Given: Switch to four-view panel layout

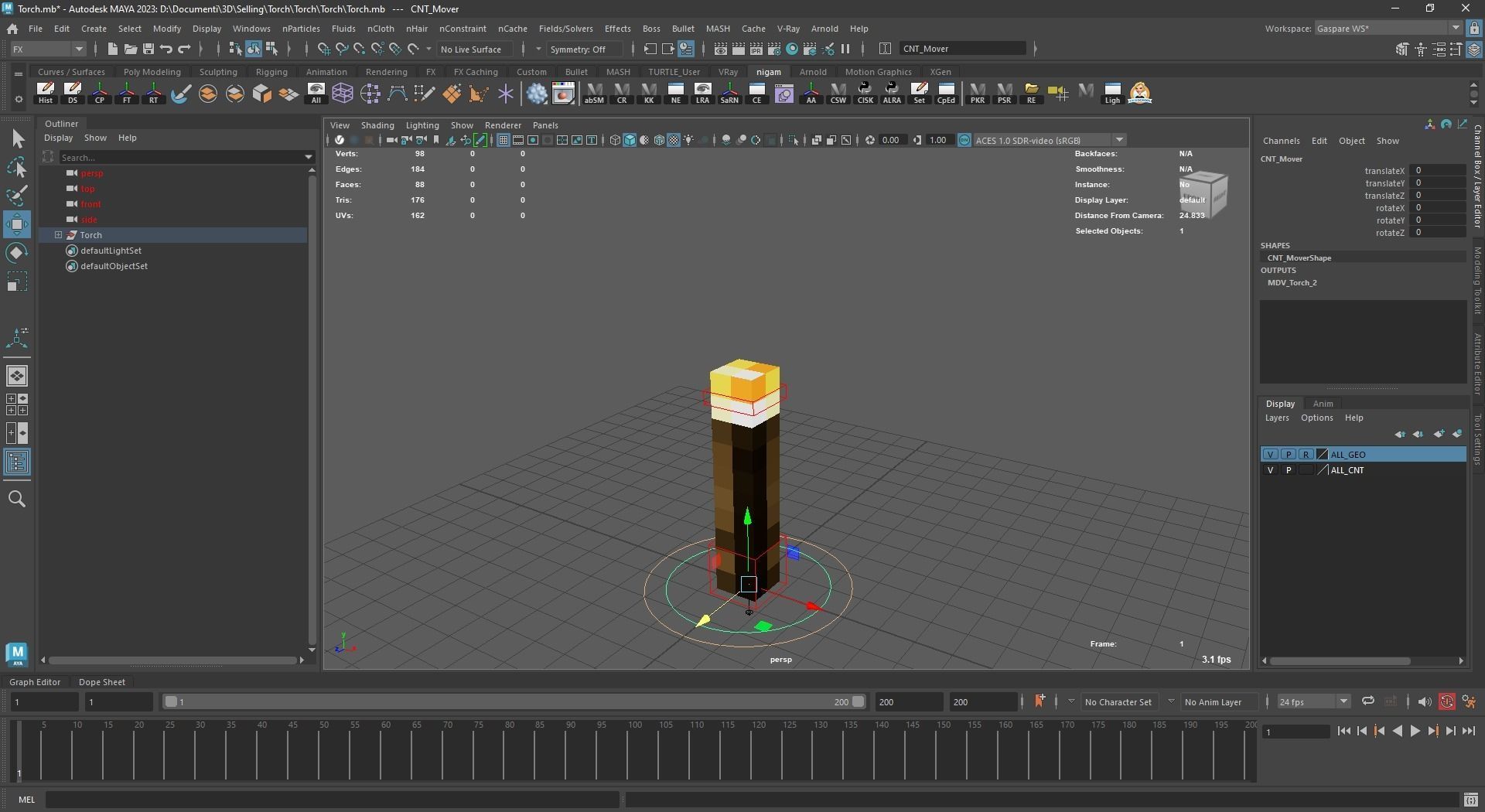Looking at the screenshot, I should (17, 404).
